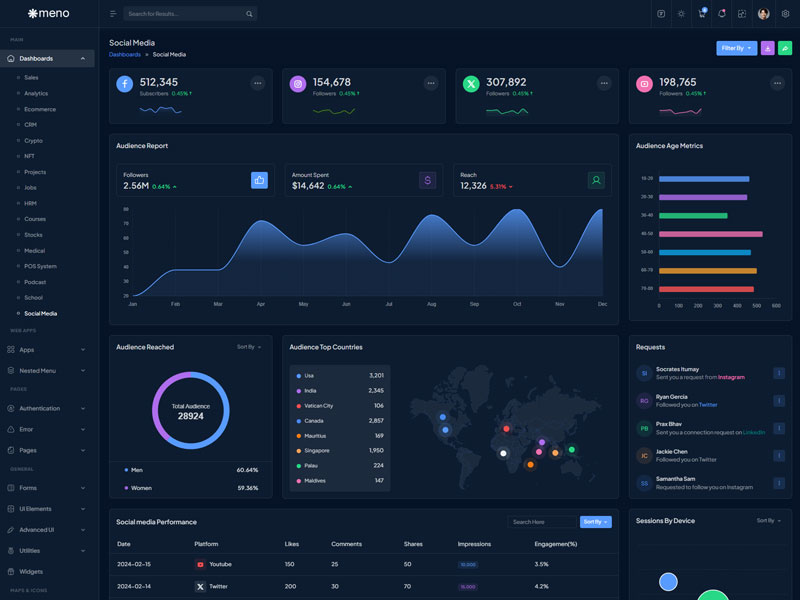800x600 pixels.
Task: Open the settings gear in top bar
Action: pos(785,14)
